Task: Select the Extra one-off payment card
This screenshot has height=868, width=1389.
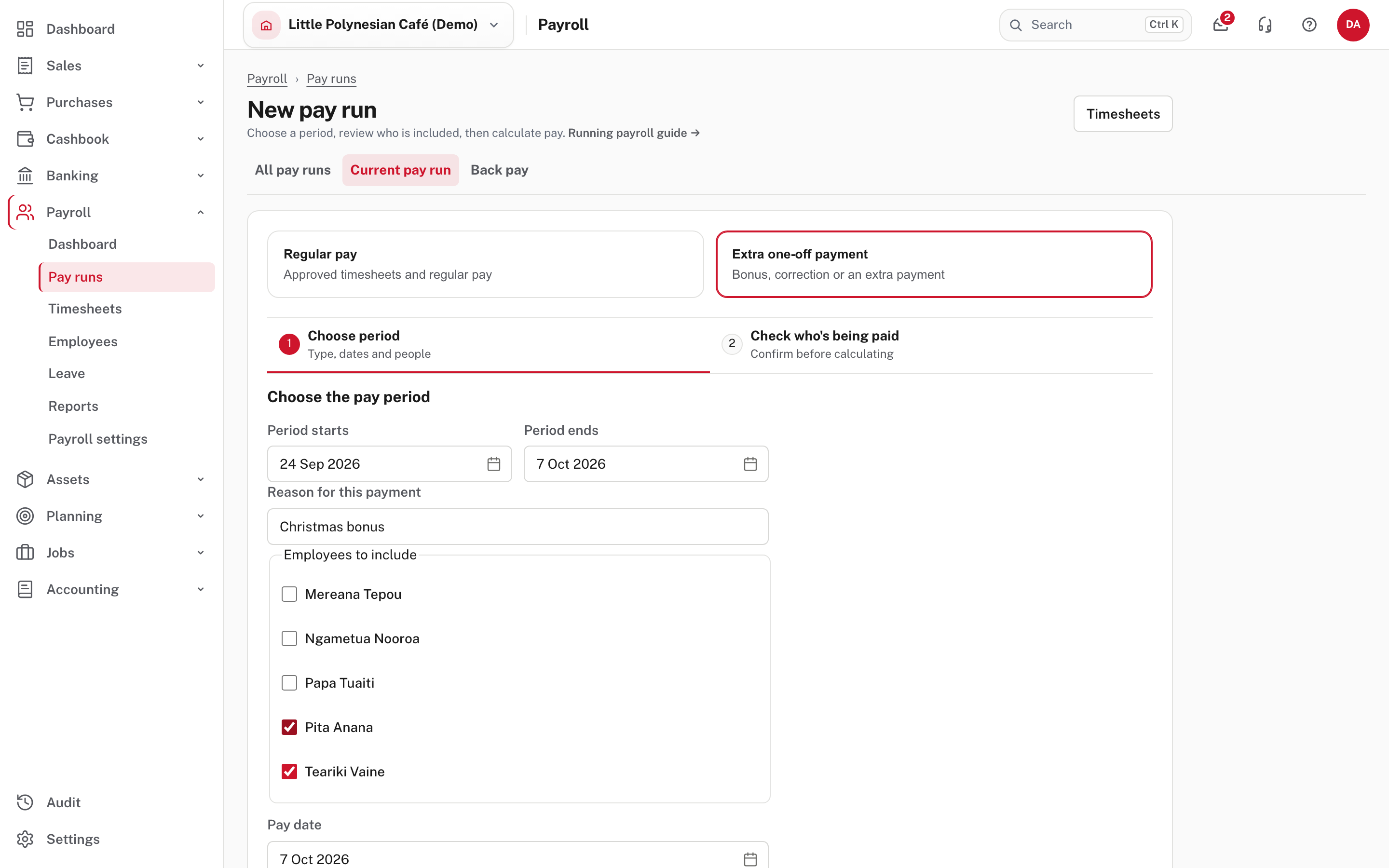Action: coord(934,264)
